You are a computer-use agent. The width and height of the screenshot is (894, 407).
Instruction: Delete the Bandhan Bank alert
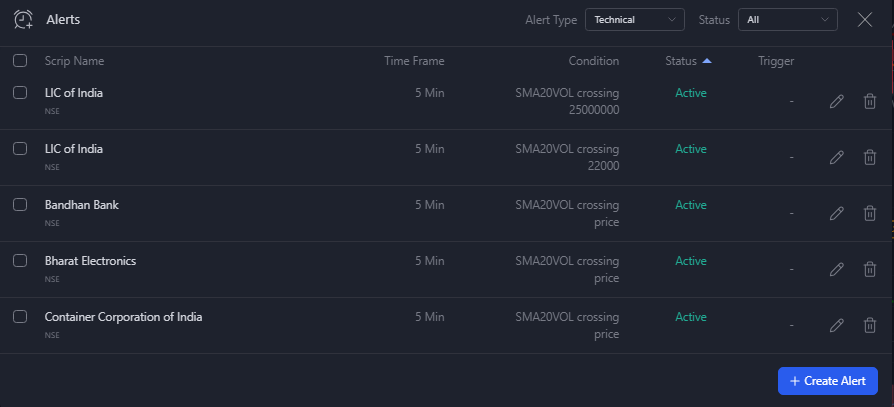click(869, 213)
